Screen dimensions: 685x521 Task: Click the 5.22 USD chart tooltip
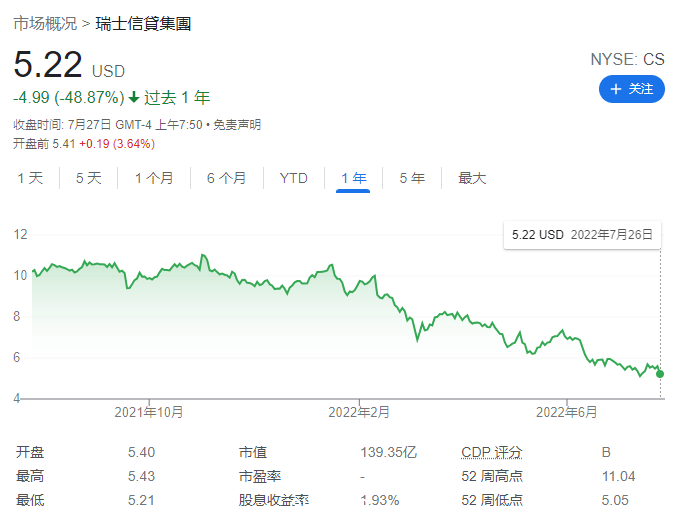(582, 235)
